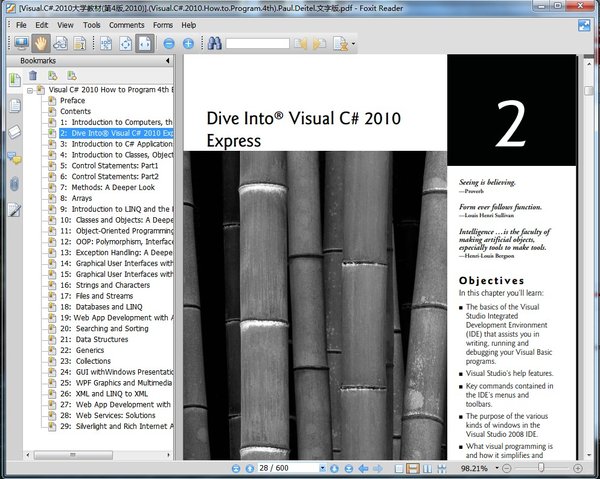The width and height of the screenshot is (600, 479).
Task: Delete bookmark using the trash icon
Action: (x=32, y=75)
